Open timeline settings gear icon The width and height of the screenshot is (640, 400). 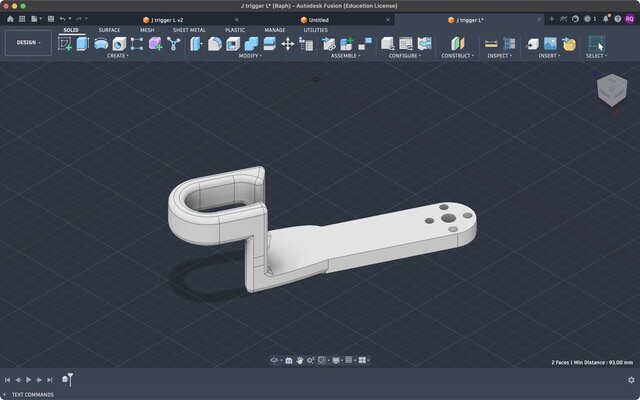tap(631, 380)
